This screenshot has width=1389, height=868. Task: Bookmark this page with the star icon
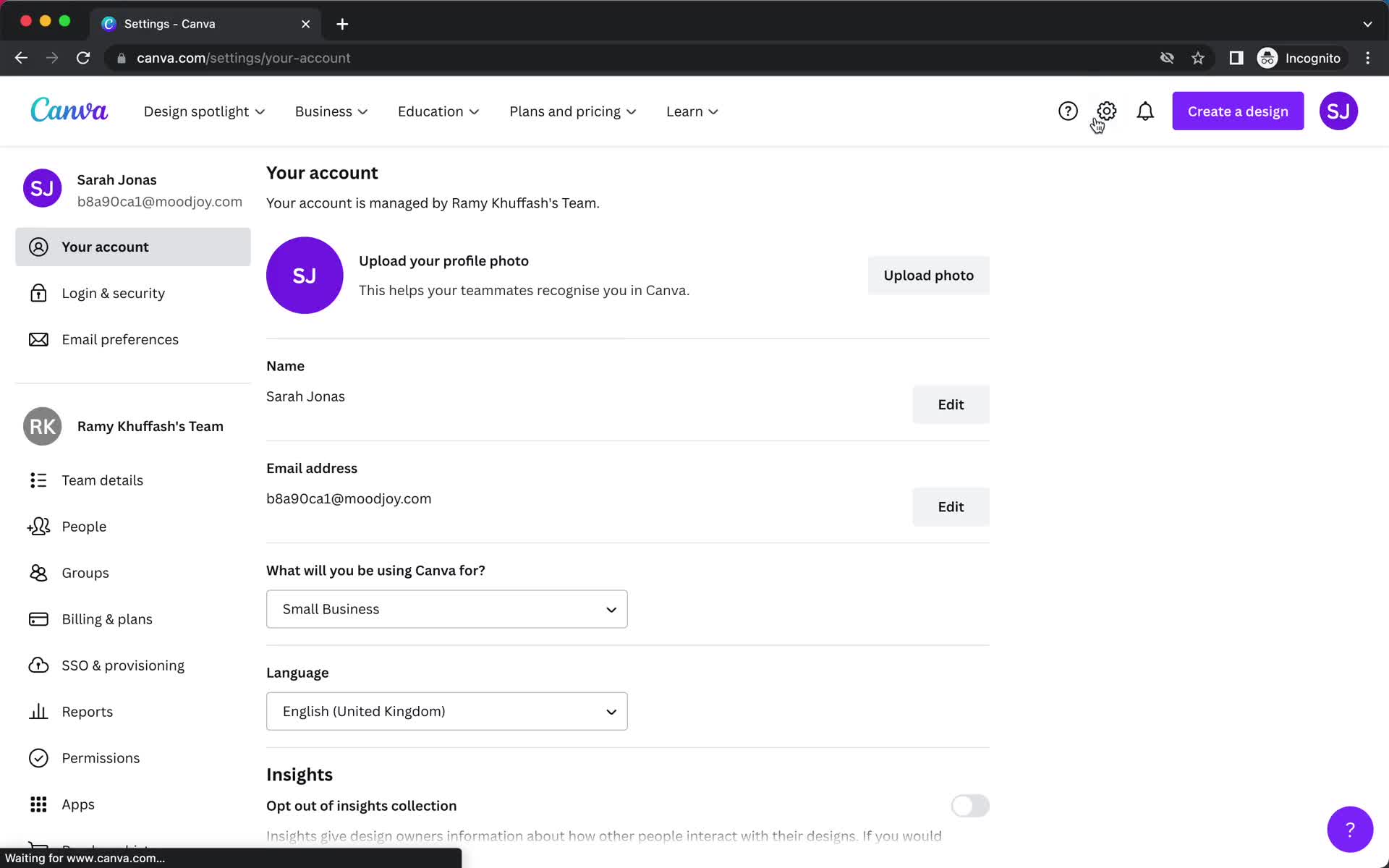(1198, 58)
